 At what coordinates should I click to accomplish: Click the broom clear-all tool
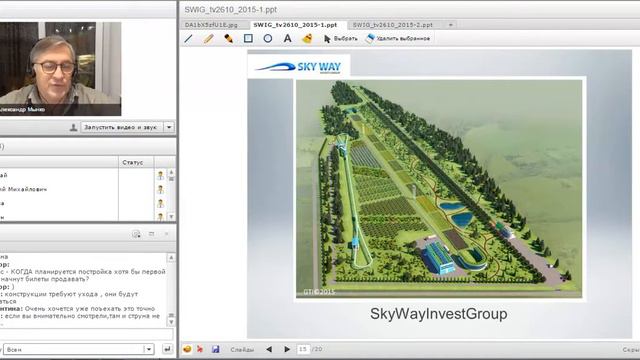(x=307, y=38)
